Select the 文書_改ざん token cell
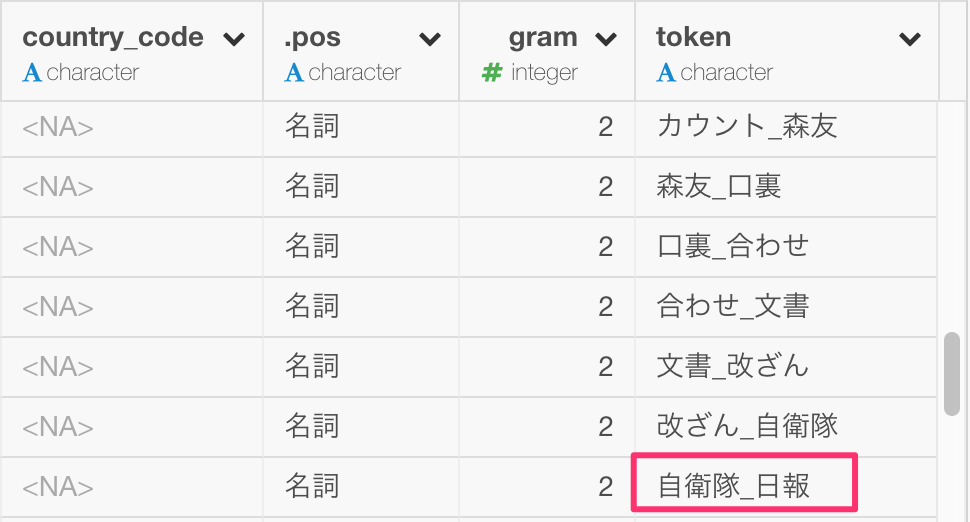 (x=786, y=367)
